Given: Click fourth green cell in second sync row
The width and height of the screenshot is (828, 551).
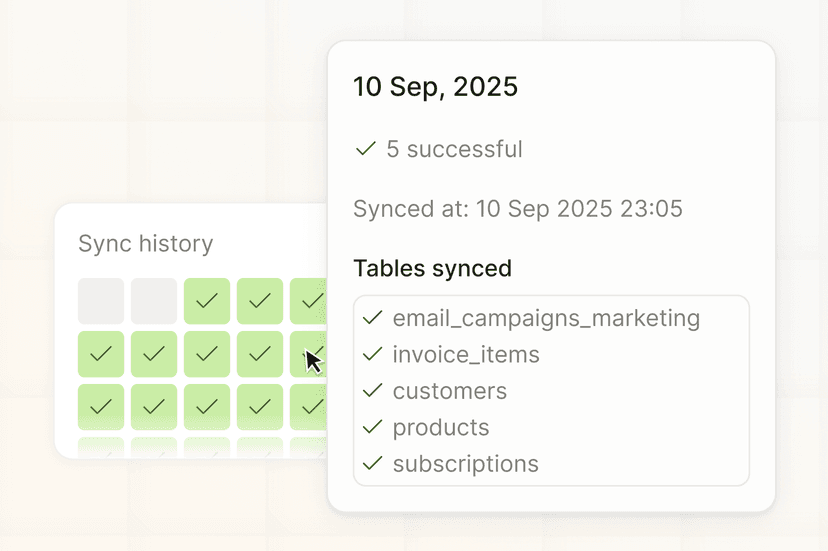Looking at the screenshot, I should [x=260, y=354].
